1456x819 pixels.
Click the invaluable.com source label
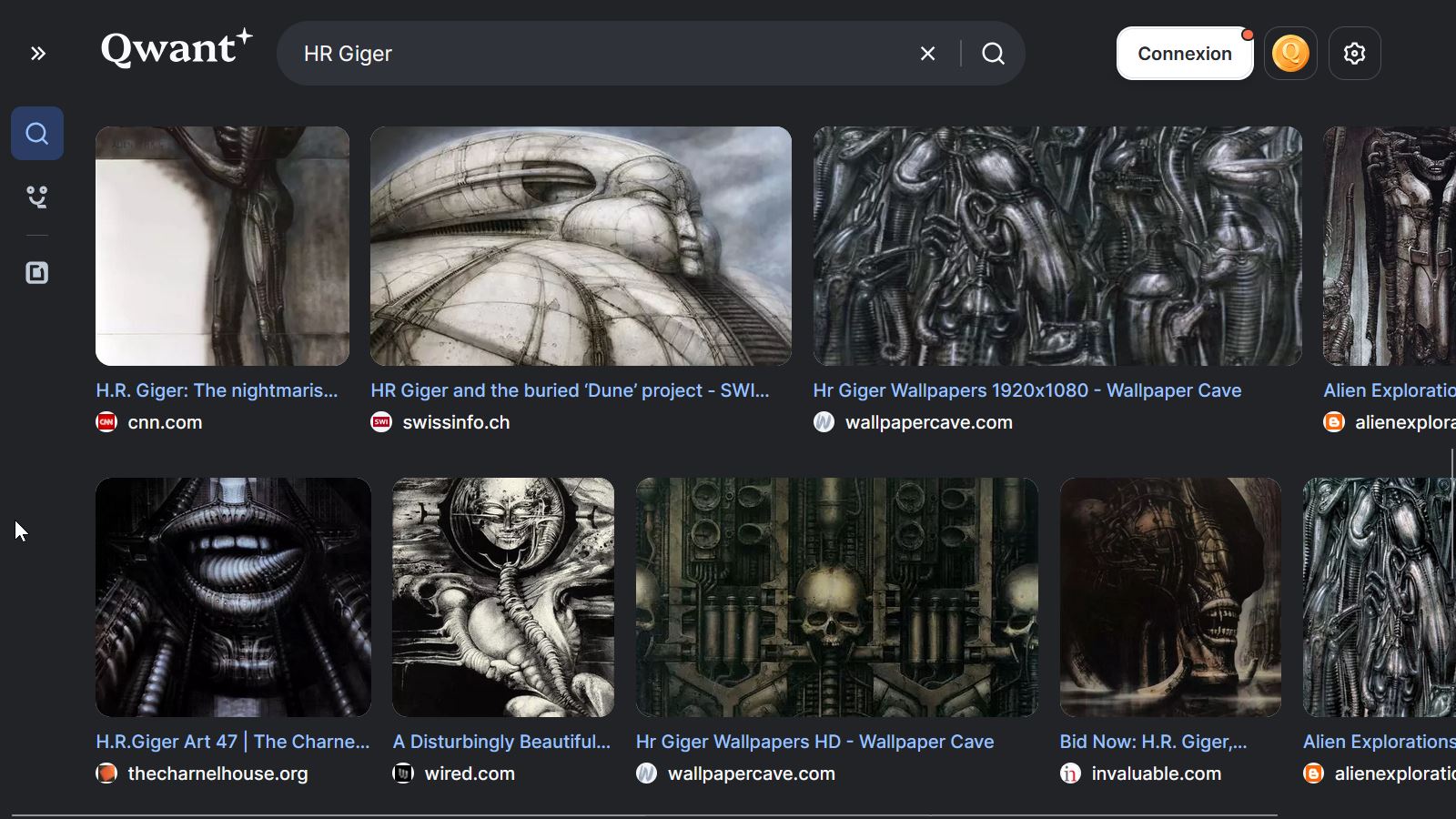[x=1157, y=773]
